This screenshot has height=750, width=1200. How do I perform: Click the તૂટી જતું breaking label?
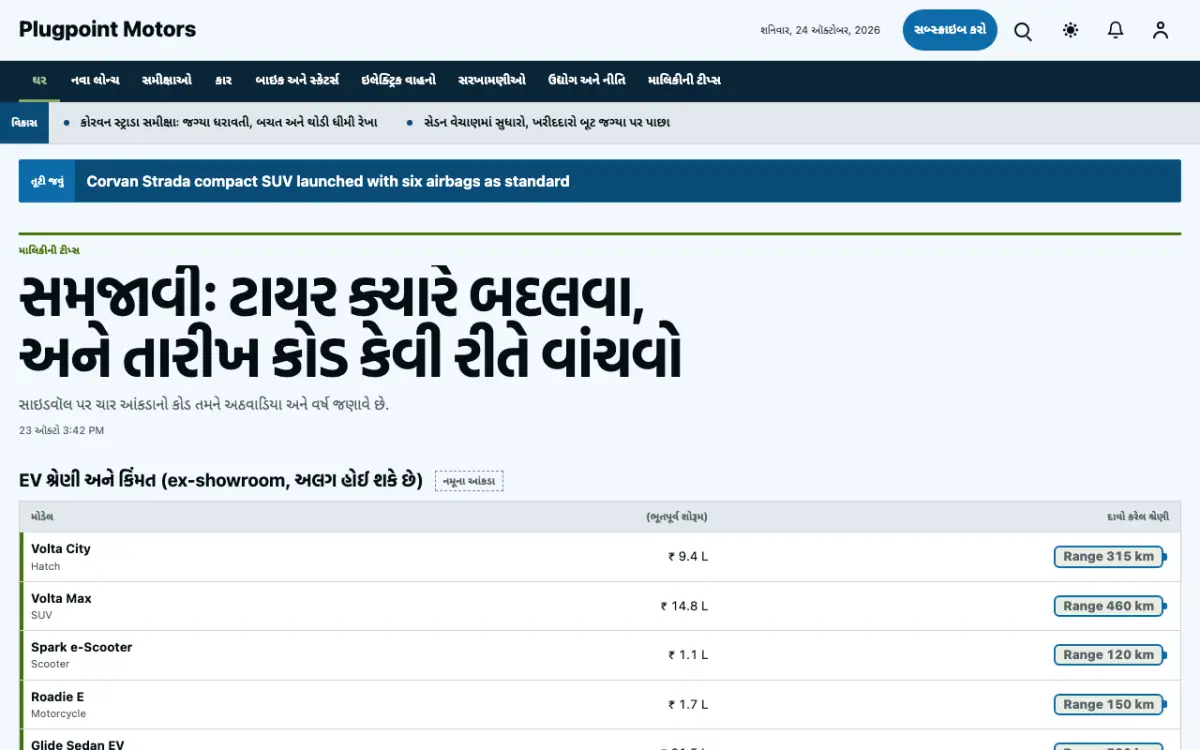(47, 181)
